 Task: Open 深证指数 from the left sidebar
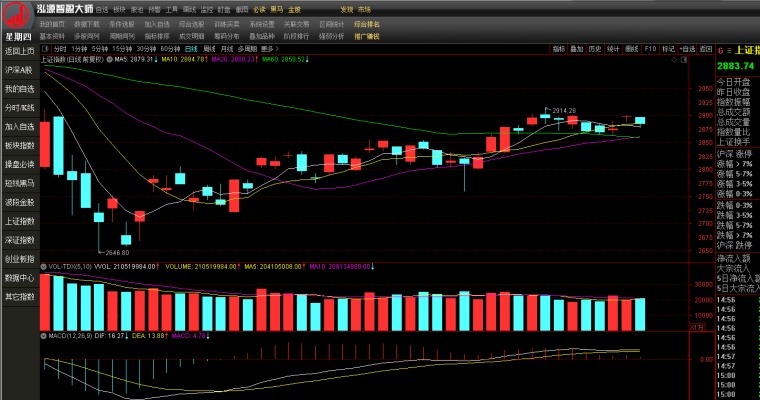20,240
